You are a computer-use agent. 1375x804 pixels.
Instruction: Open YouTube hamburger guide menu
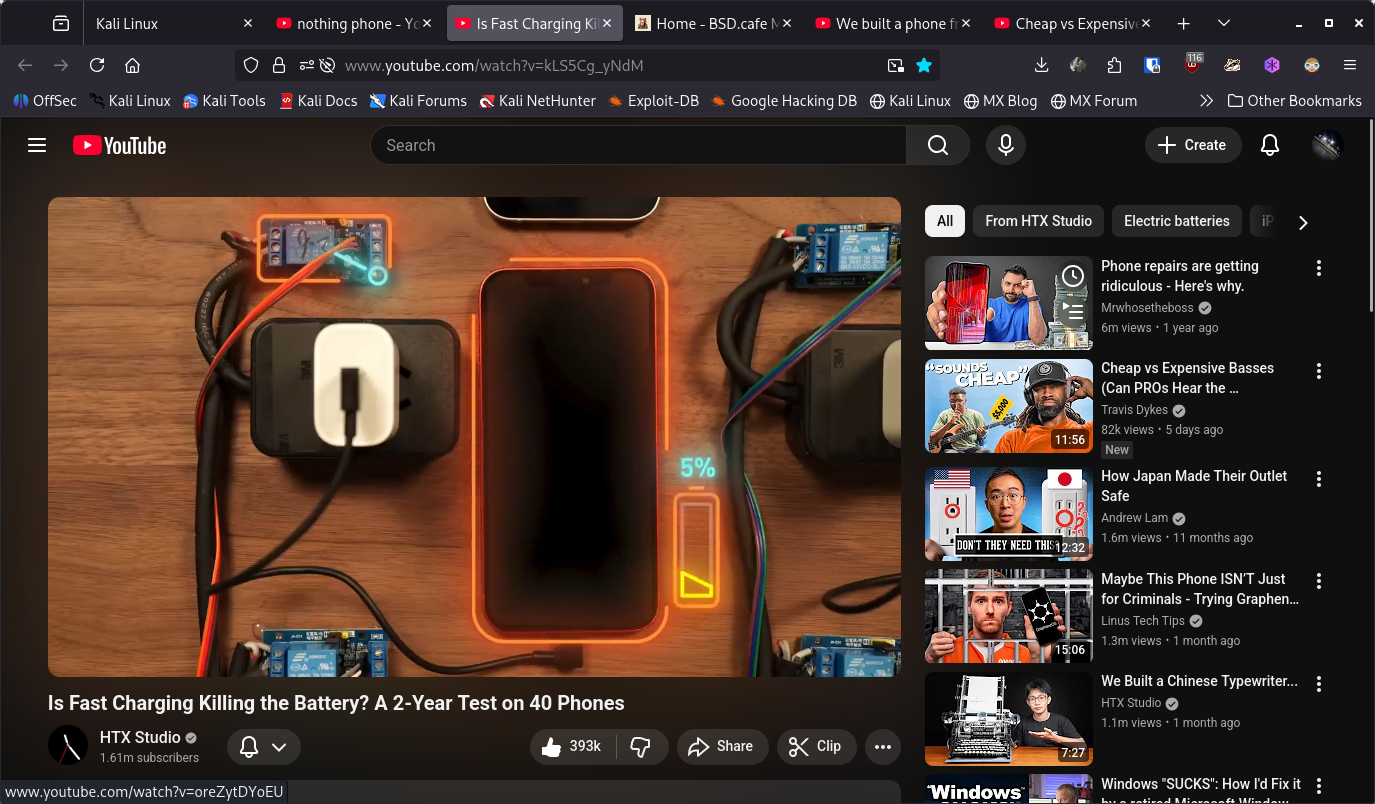(37, 146)
